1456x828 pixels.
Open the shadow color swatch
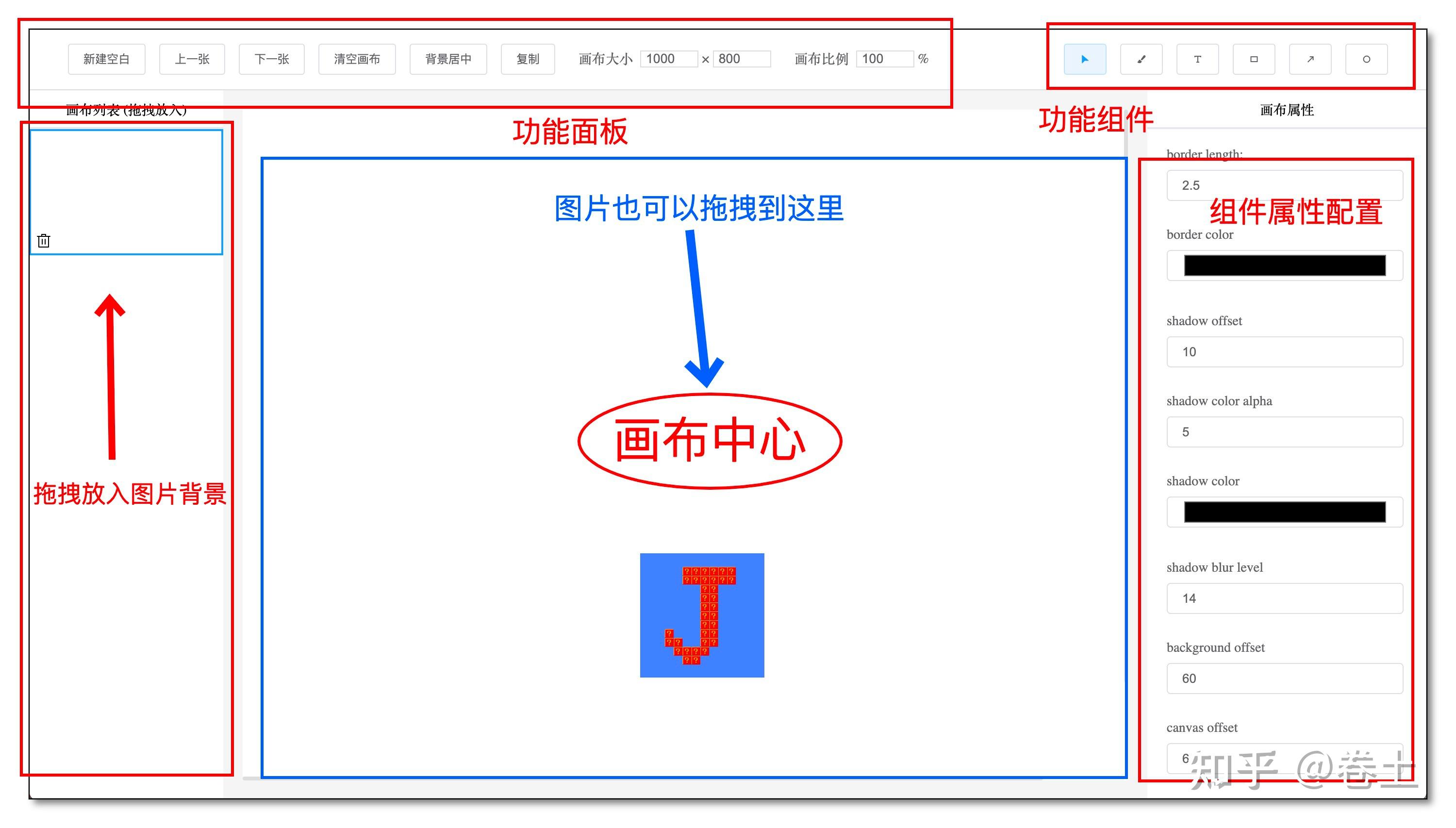[1284, 512]
